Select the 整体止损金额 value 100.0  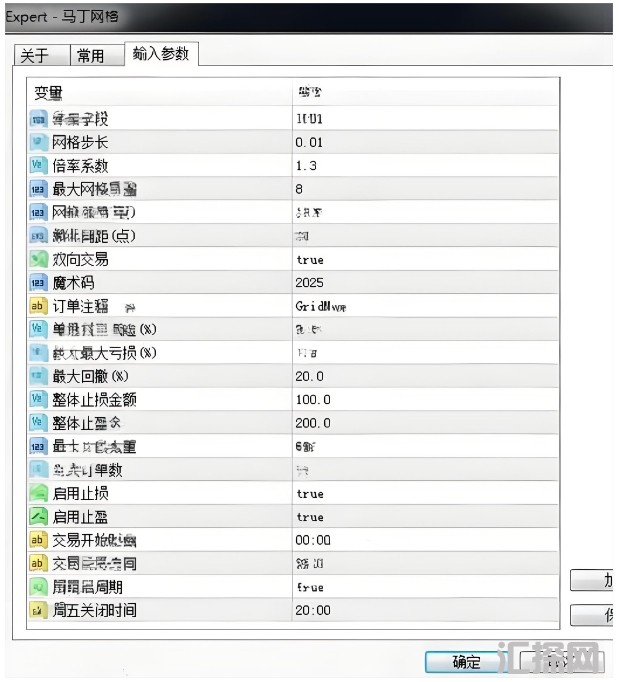tap(313, 400)
